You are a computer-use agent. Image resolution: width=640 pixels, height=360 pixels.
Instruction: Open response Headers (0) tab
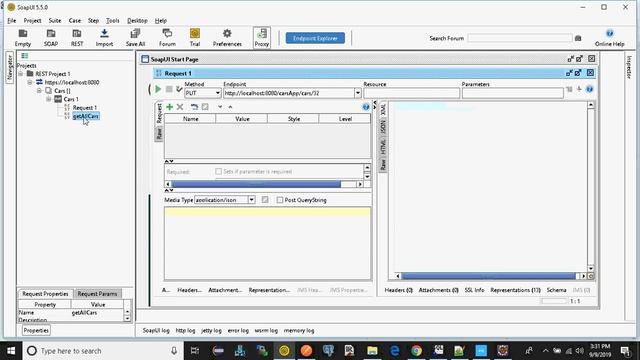pyautogui.click(x=398, y=290)
